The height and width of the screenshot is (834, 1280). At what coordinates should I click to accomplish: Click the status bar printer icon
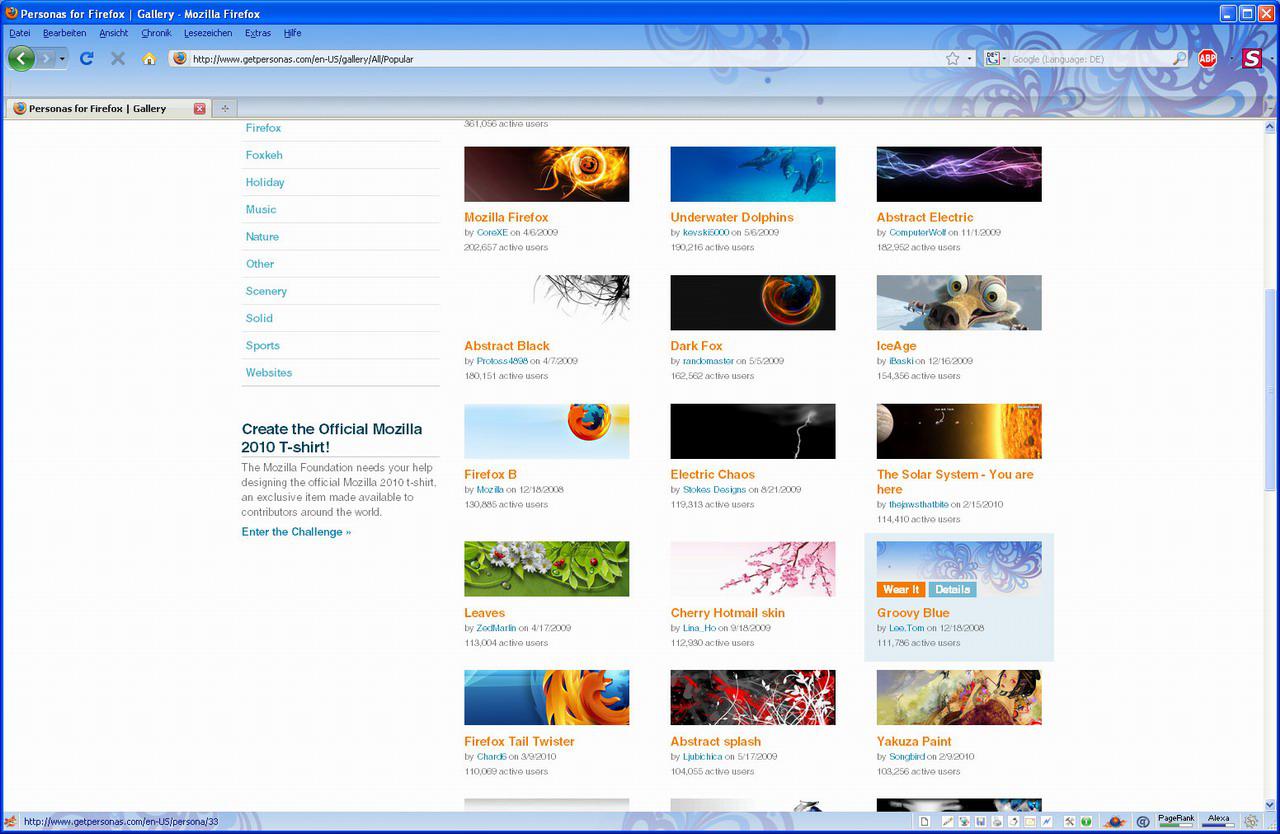point(997,822)
